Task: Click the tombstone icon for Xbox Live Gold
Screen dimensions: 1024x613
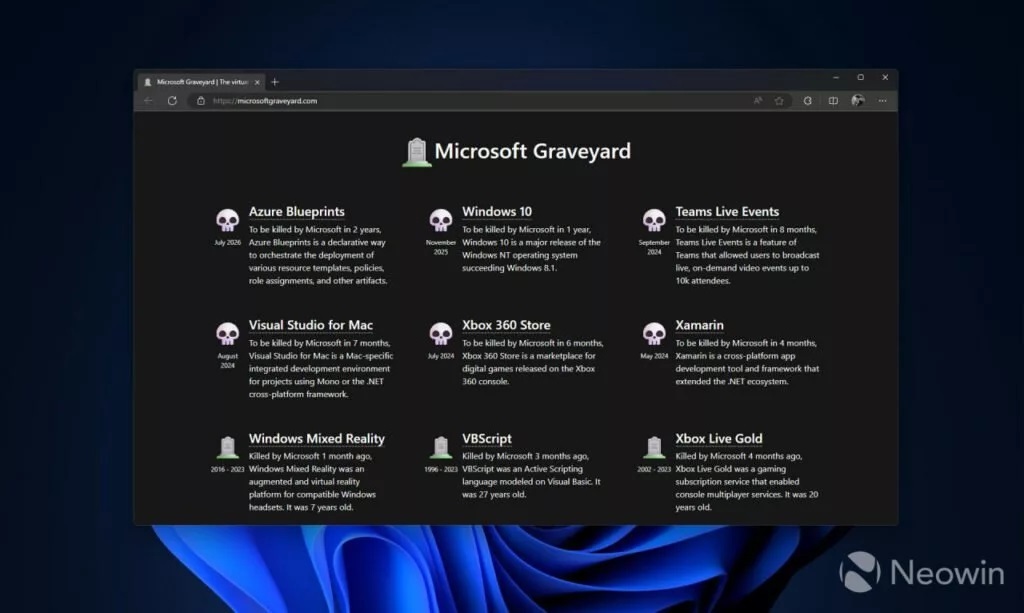Action: click(x=654, y=448)
